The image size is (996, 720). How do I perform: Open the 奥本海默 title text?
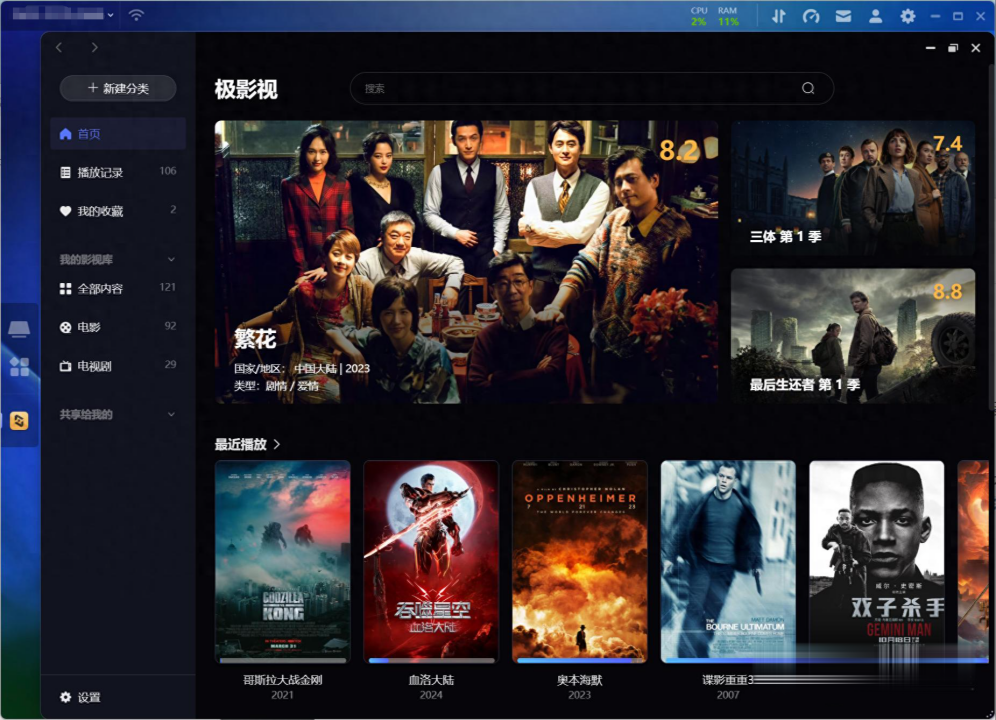coord(579,680)
